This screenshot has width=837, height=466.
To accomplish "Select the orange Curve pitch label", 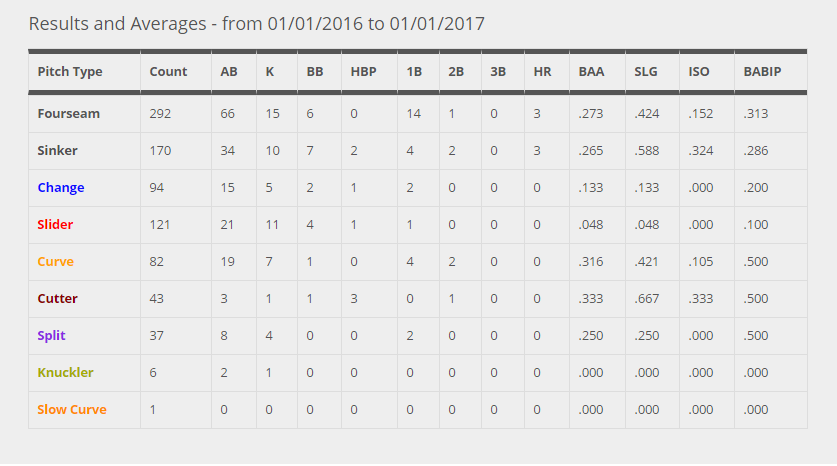I will click(56, 262).
